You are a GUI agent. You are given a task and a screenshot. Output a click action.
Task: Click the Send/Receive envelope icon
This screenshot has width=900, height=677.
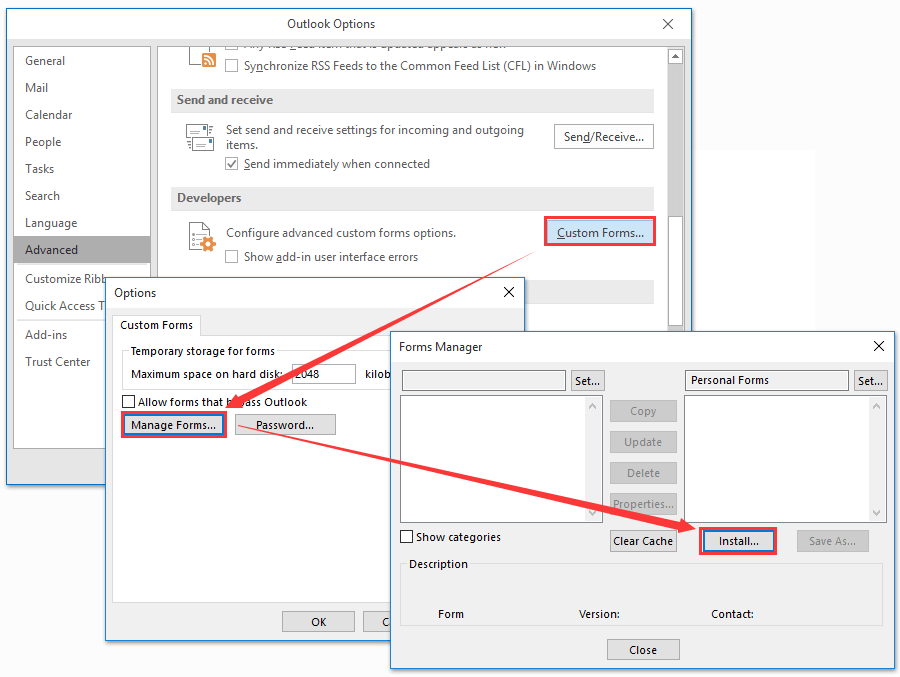pos(200,136)
